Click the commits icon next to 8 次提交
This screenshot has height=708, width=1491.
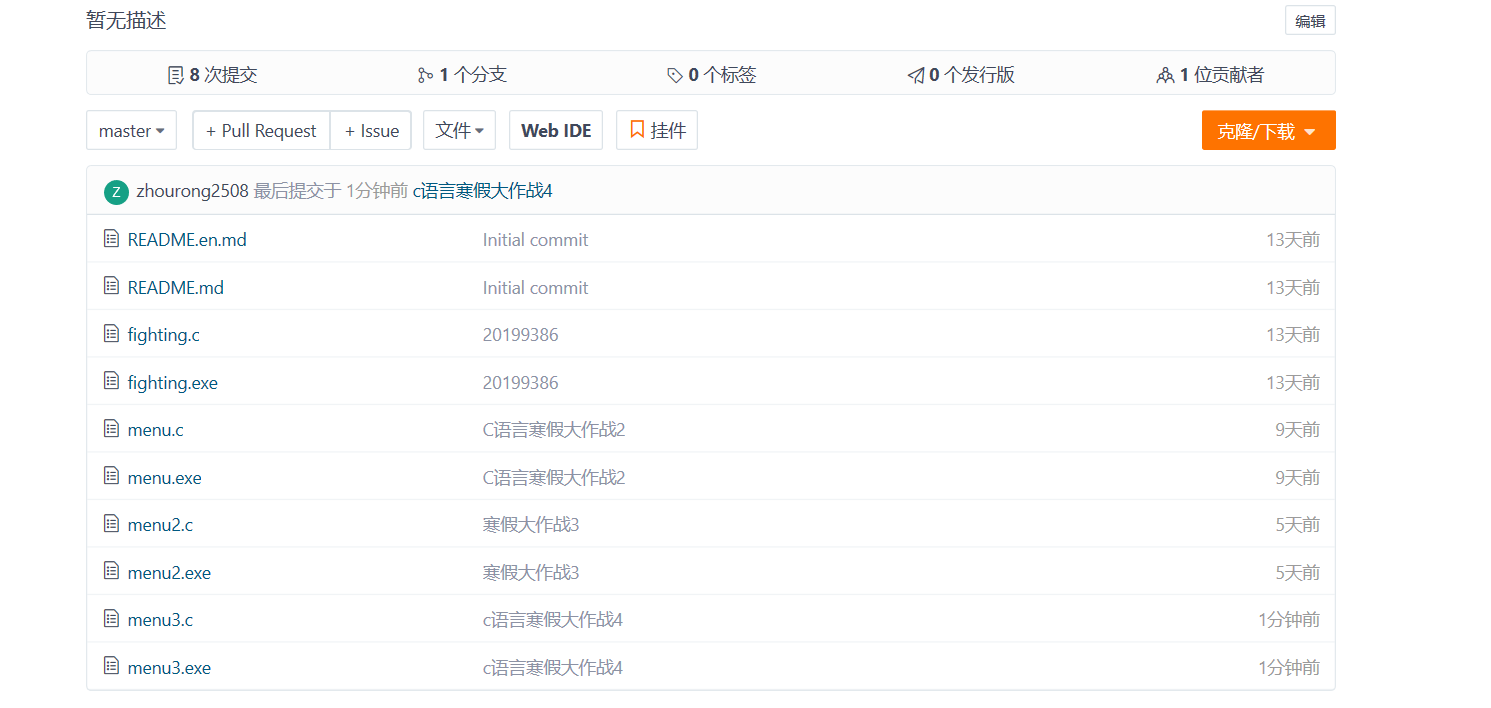pyautogui.click(x=176, y=75)
